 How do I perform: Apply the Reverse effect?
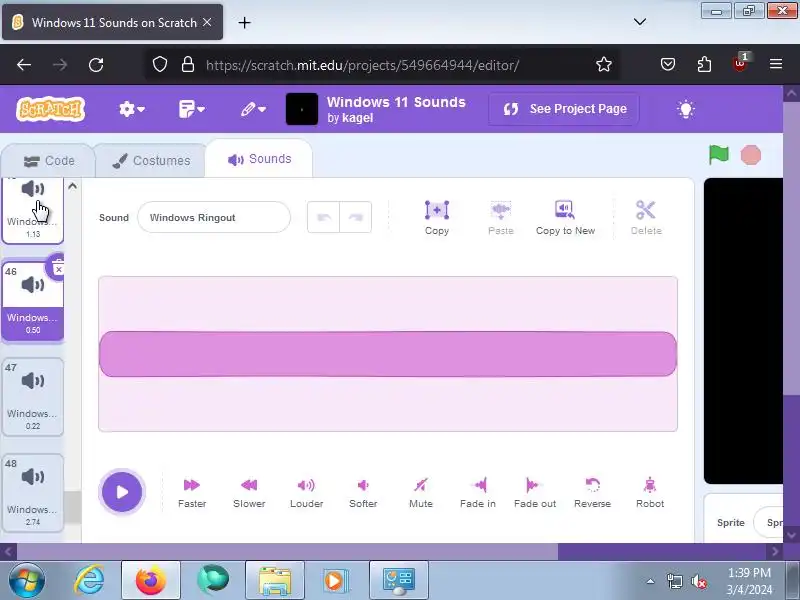592,493
